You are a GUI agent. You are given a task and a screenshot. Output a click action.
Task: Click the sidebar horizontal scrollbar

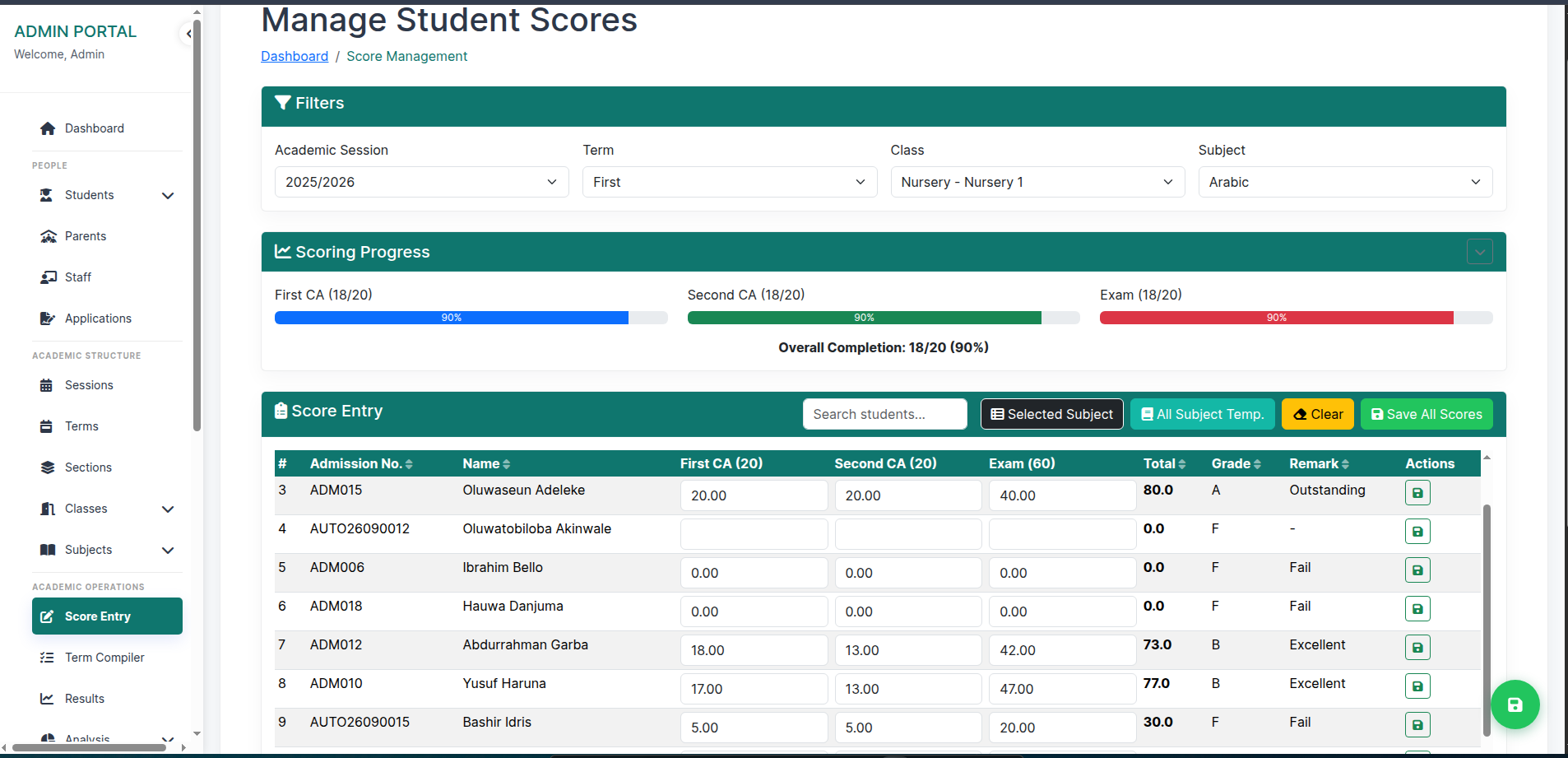89,747
